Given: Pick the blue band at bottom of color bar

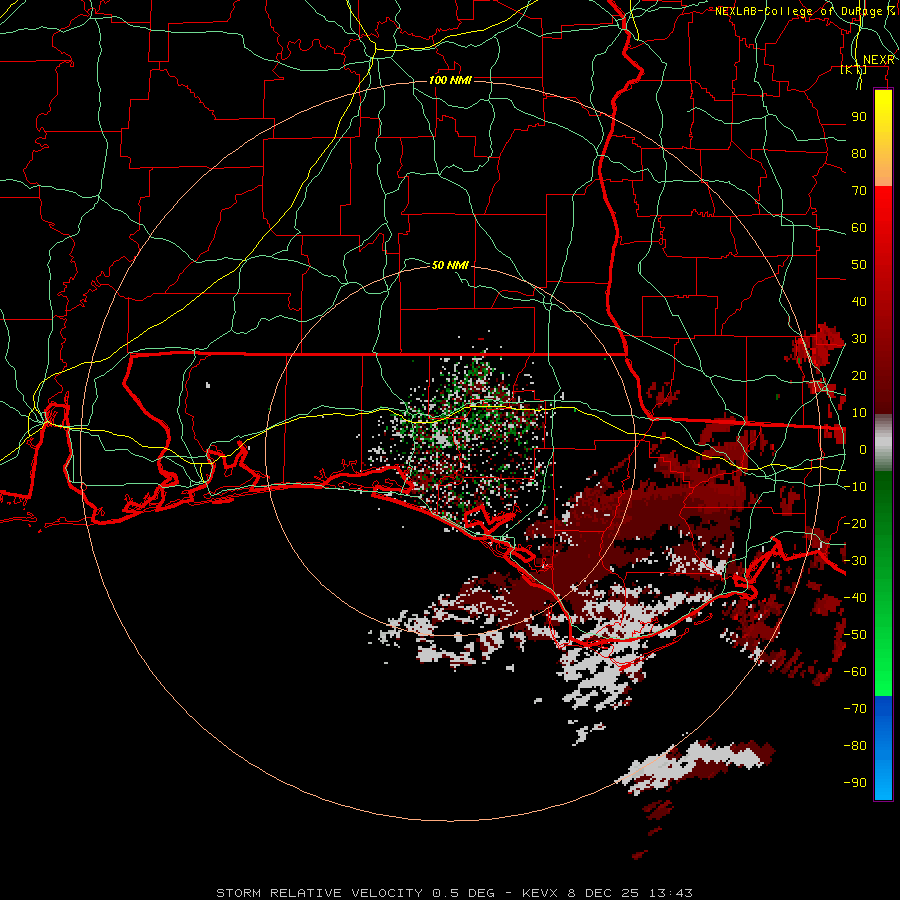Looking at the screenshot, I should pyautogui.click(x=883, y=747).
